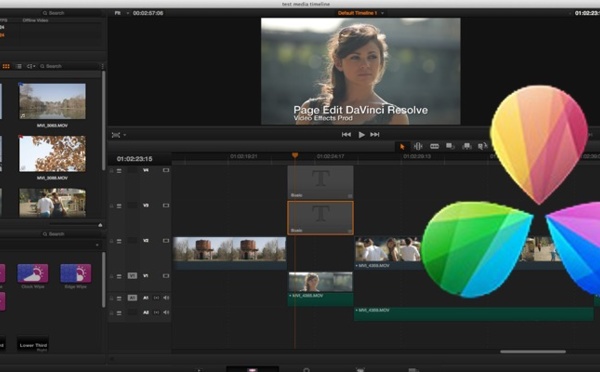
Task: Activate the blade razor tool
Action: [x=434, y=146]
